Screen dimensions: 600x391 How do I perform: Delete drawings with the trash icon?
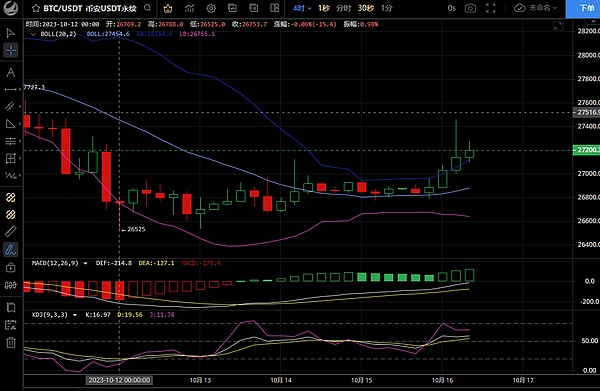[11, 342]
